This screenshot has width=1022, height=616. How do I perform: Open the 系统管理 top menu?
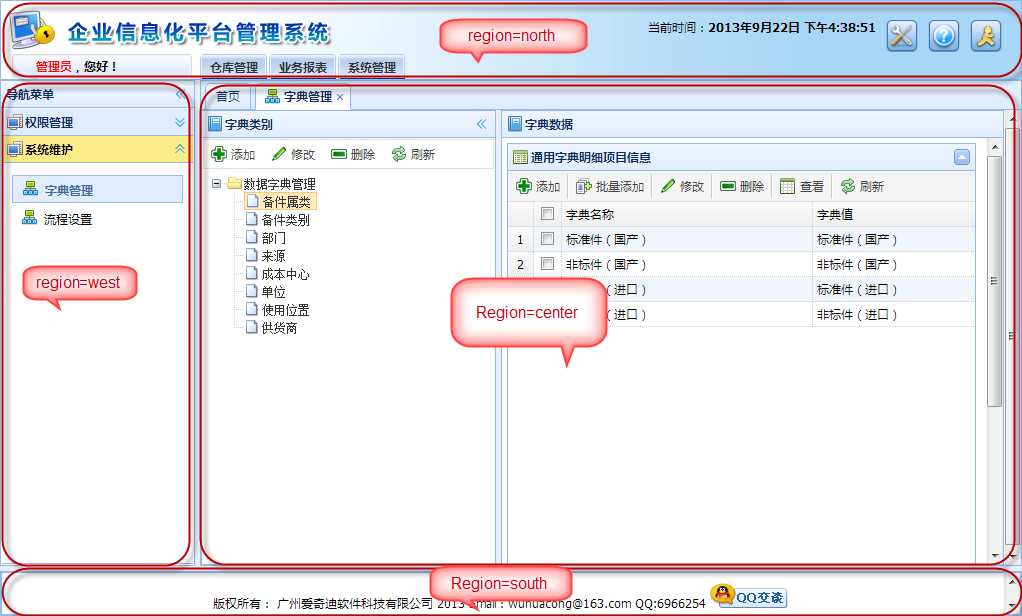pyautogui.click(x=372, y=67)
